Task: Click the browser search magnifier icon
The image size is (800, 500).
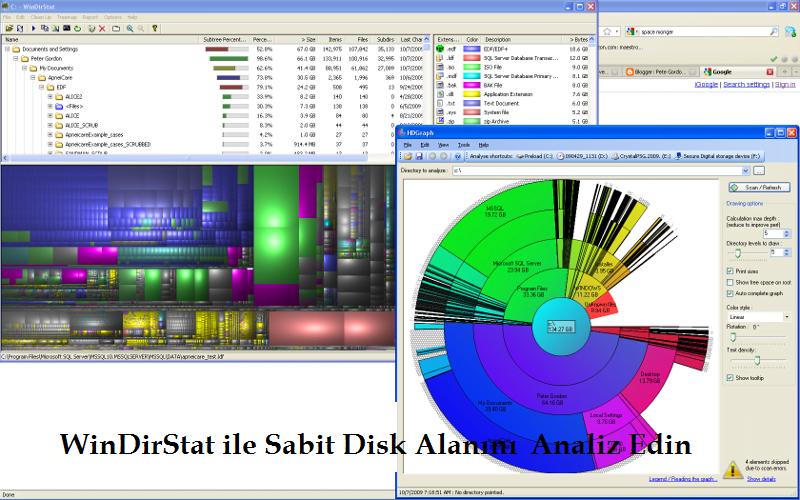Action: 773,32
